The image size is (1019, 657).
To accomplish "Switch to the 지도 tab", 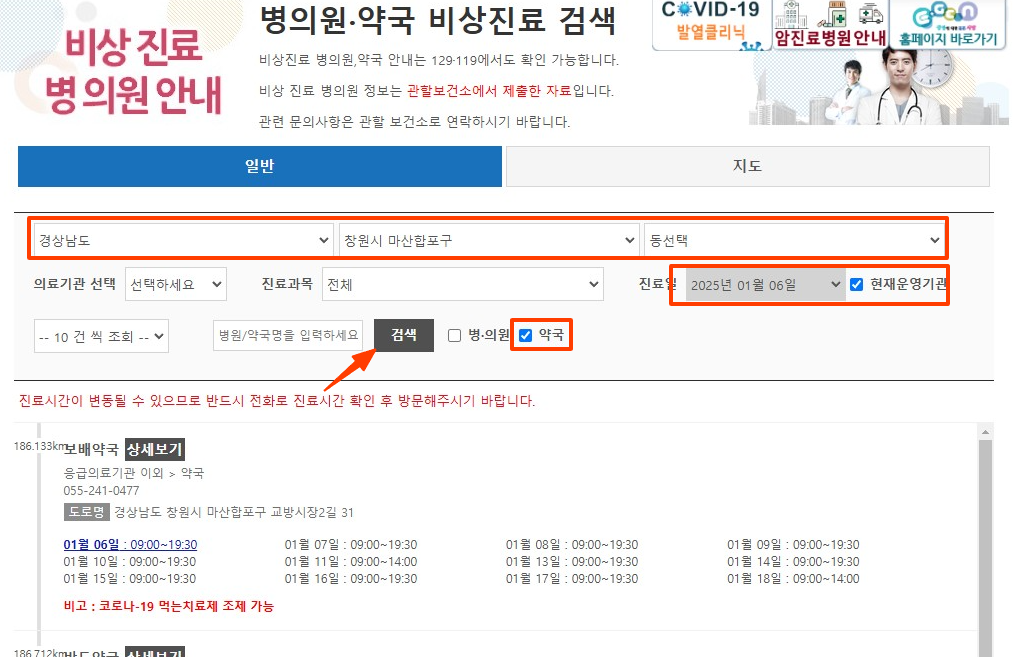I will (x=747, y=166).
